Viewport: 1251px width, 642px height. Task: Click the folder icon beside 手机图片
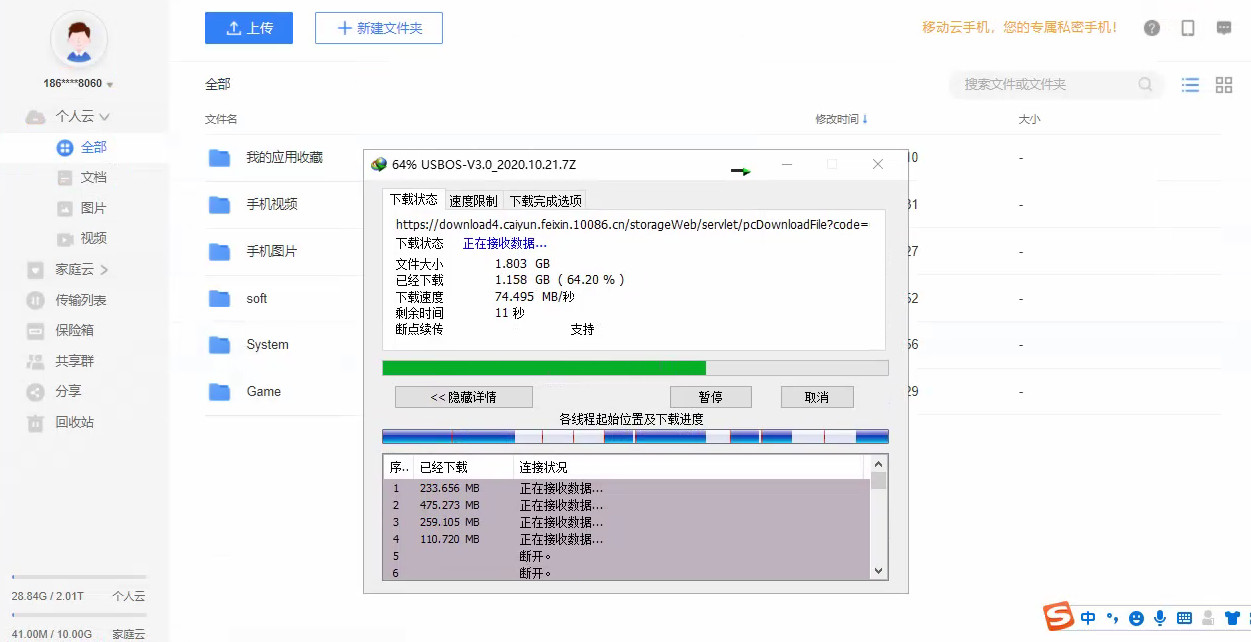220,251
